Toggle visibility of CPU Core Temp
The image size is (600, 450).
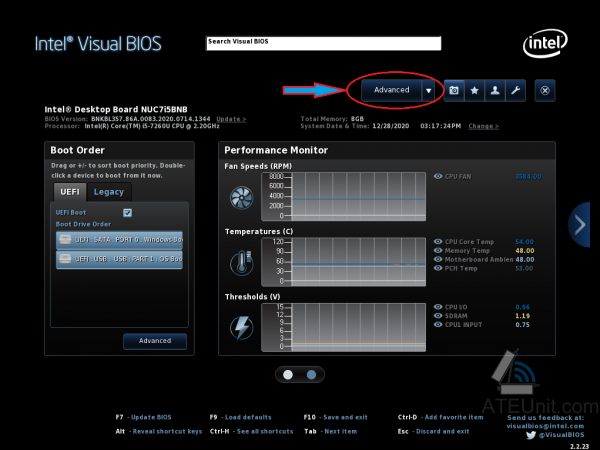tap(438, 241)
